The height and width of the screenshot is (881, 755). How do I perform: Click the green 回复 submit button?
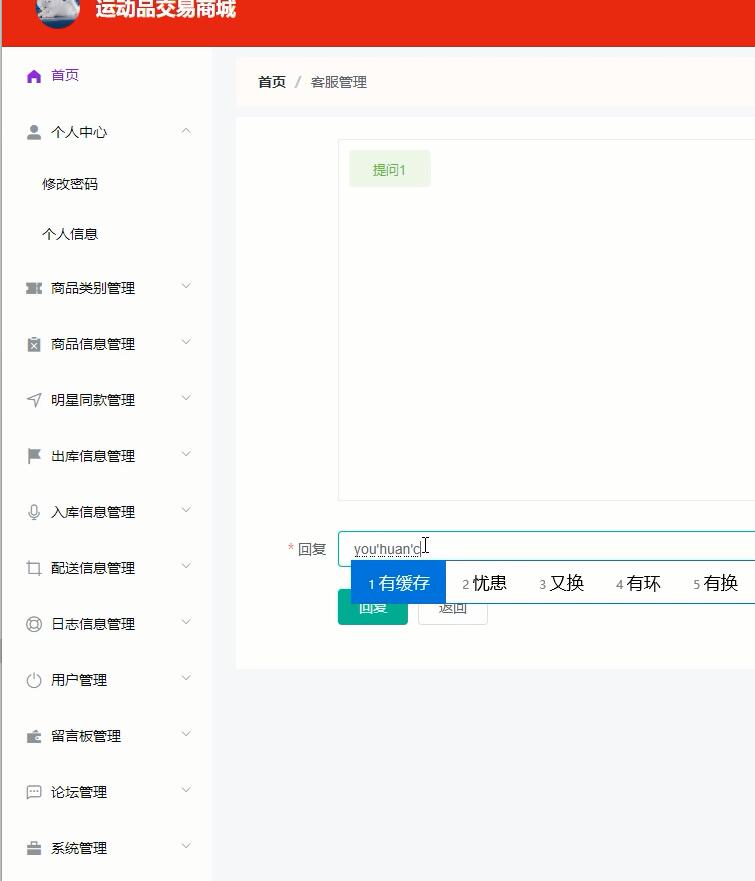(x=373, y=607)
